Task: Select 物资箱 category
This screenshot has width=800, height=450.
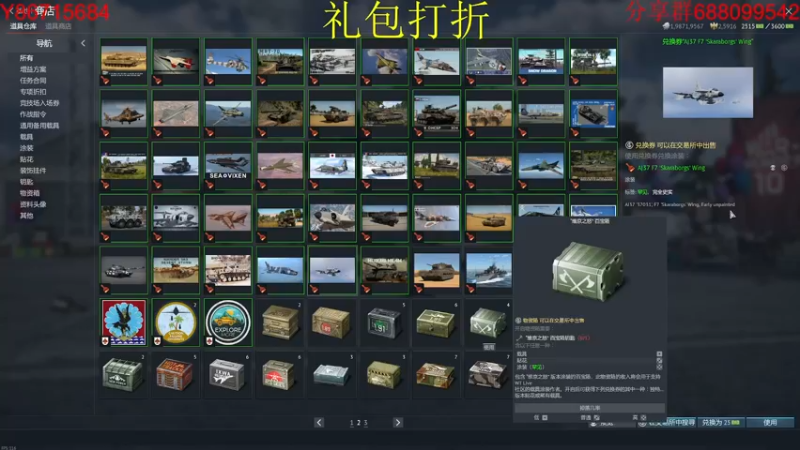Action: click(30, 193)
